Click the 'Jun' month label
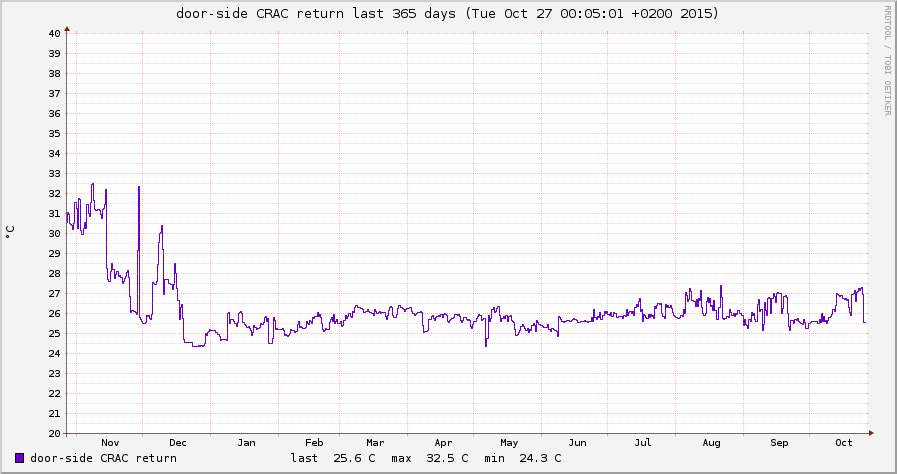 click(x=577, y=443)
